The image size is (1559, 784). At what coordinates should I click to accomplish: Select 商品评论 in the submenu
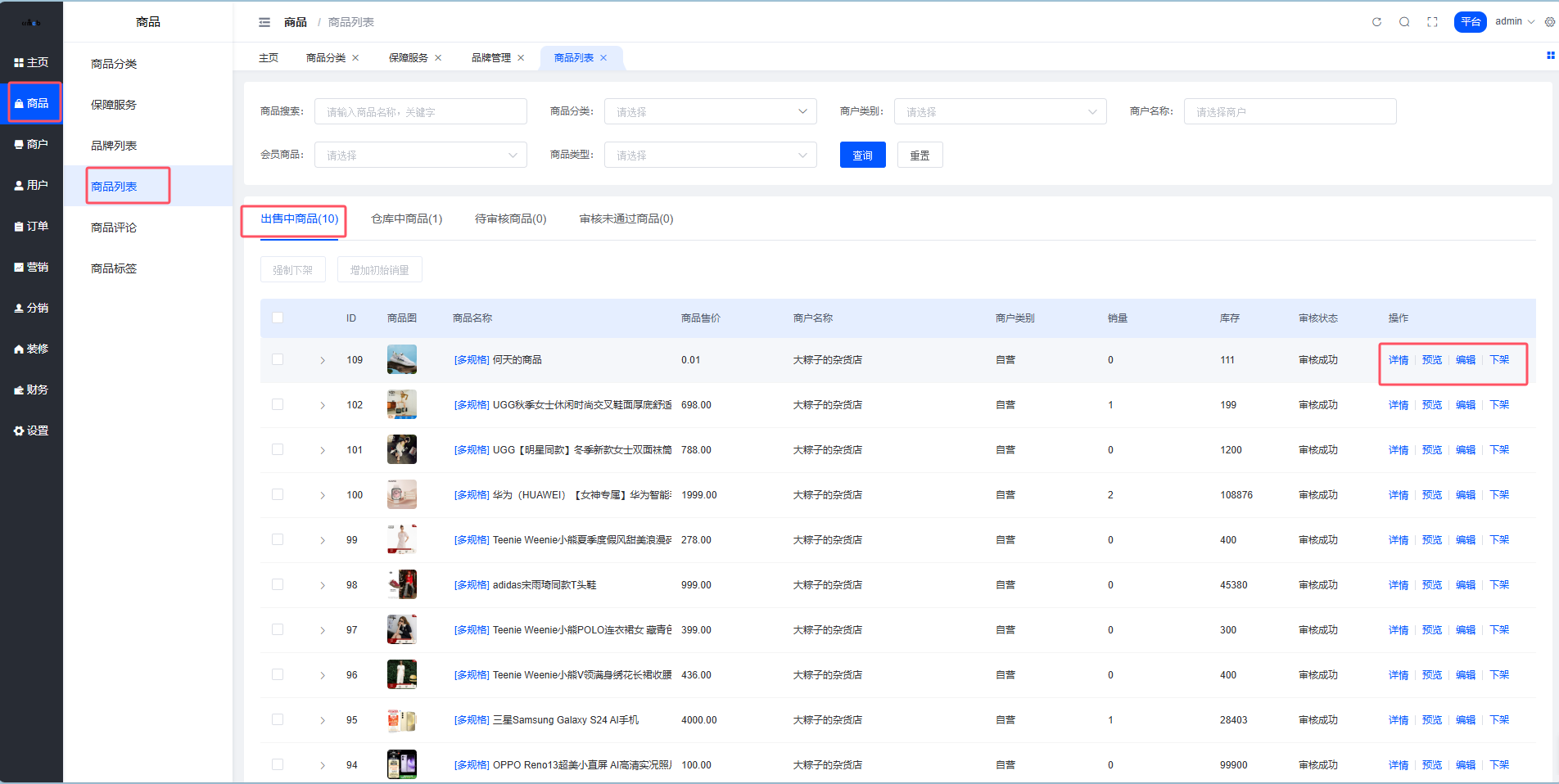(114, 228)
